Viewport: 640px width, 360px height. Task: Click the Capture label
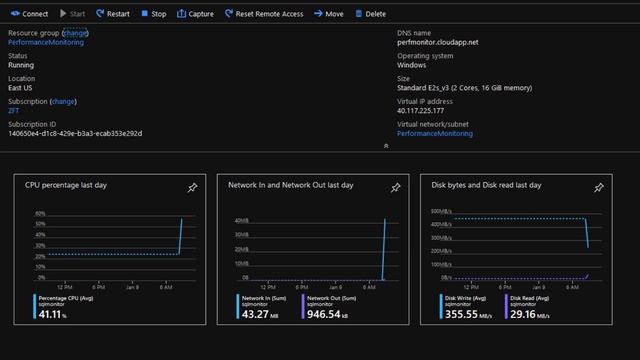pos(201,14)
